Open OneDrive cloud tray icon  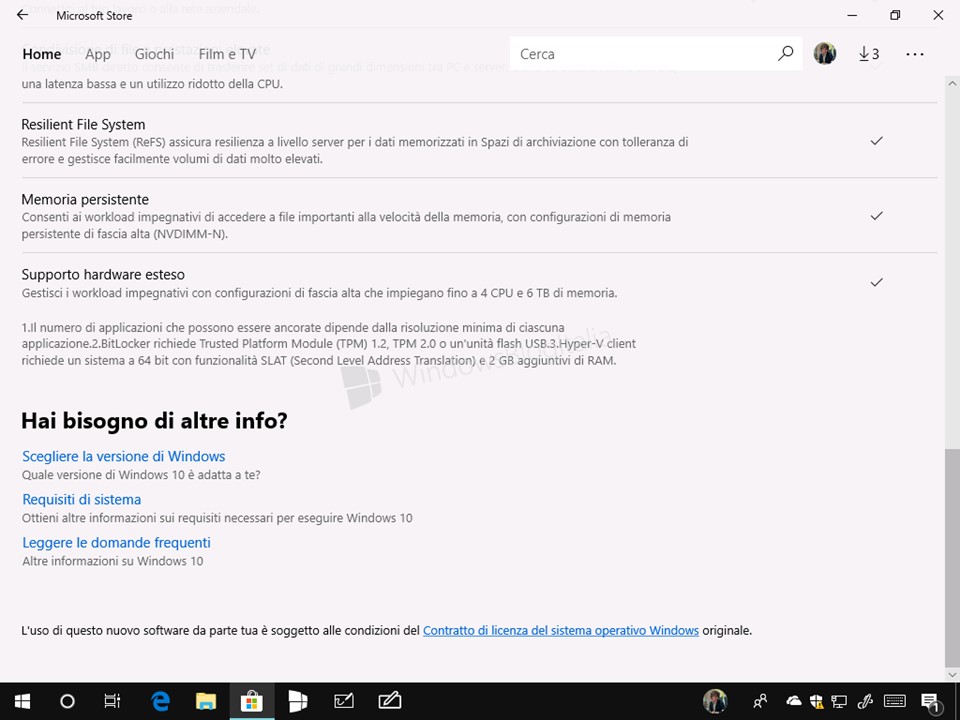coord(793,701)
